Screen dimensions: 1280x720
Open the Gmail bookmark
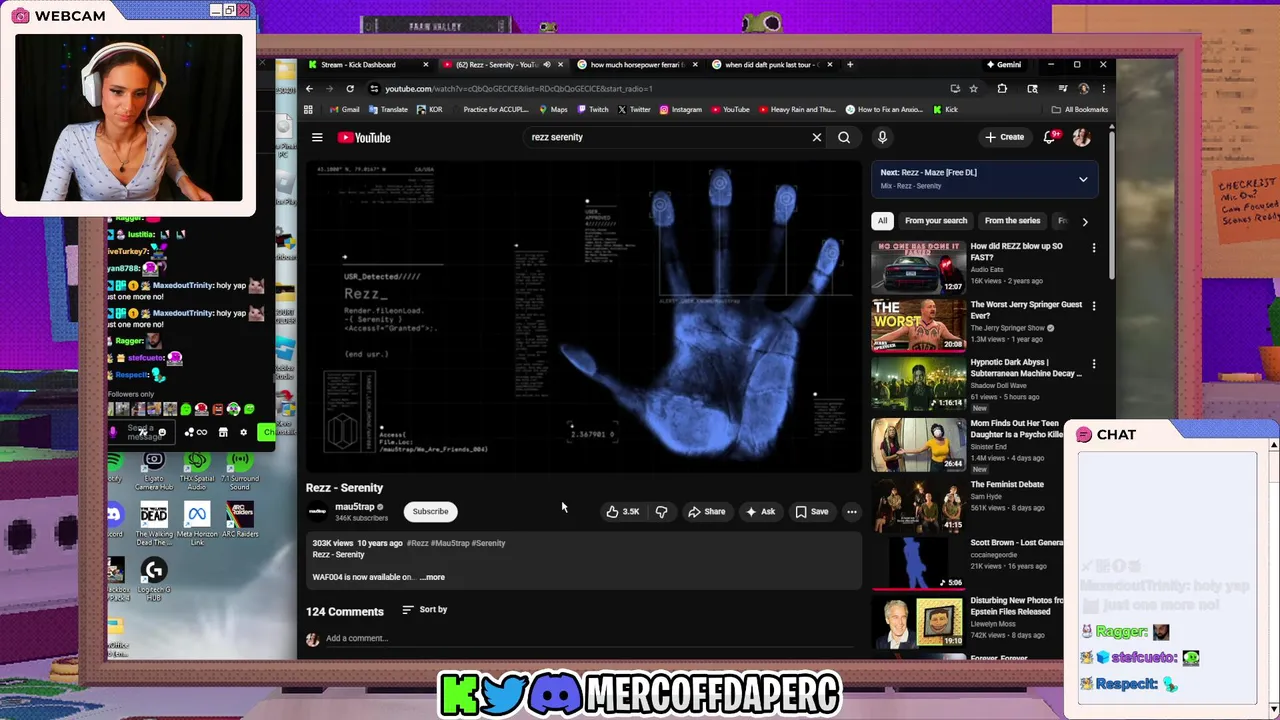tap(344, 110)
